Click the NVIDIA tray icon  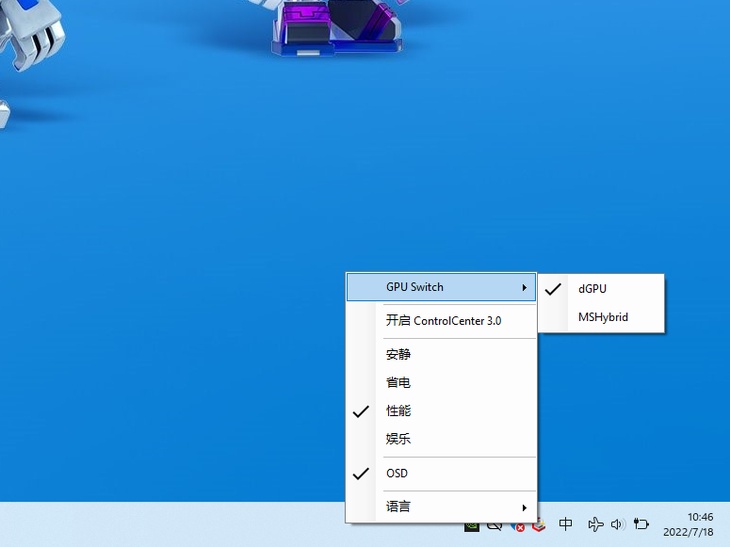(x=472, y=525)
